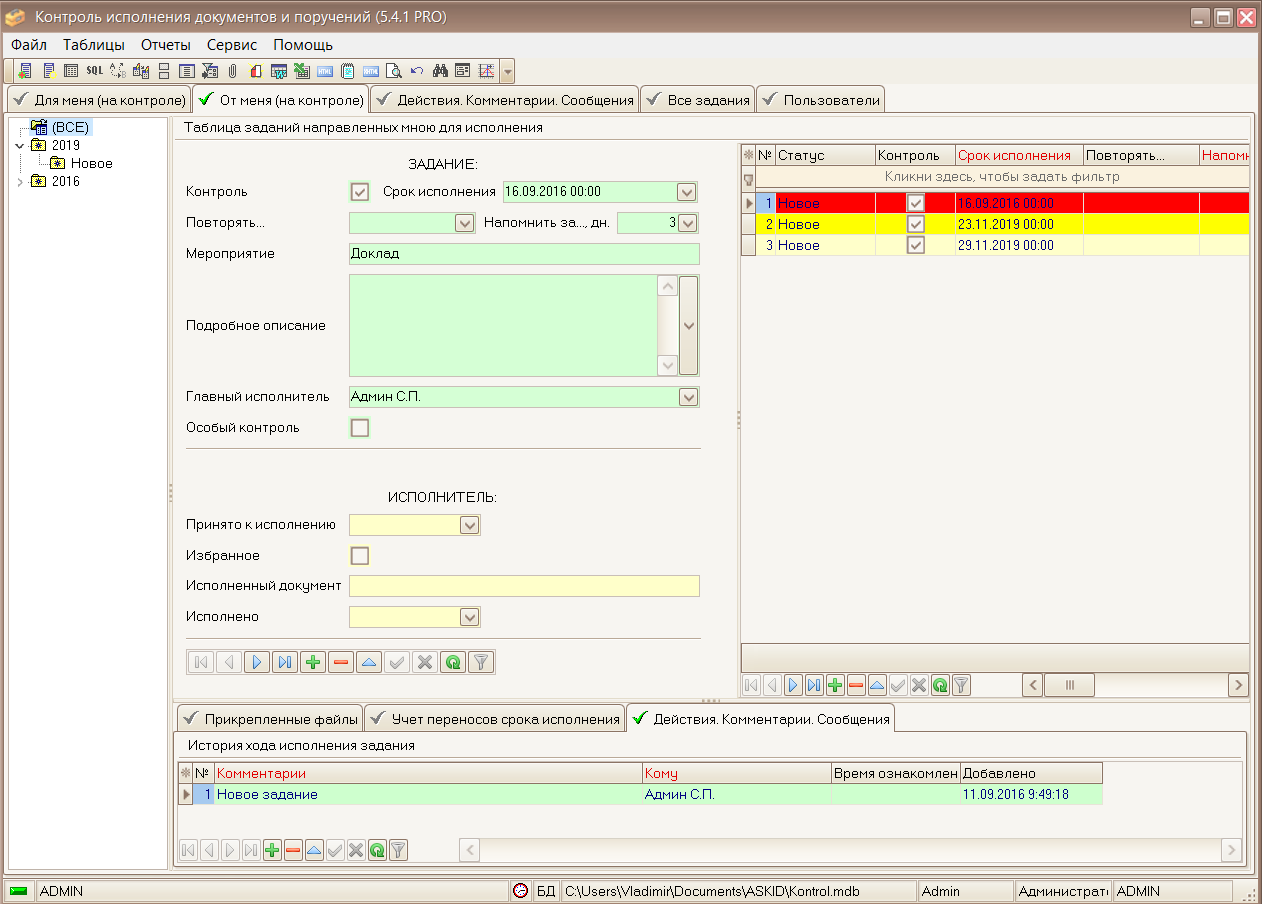
Task: Jump to last record in form navigator
Action: click(285, 662)
